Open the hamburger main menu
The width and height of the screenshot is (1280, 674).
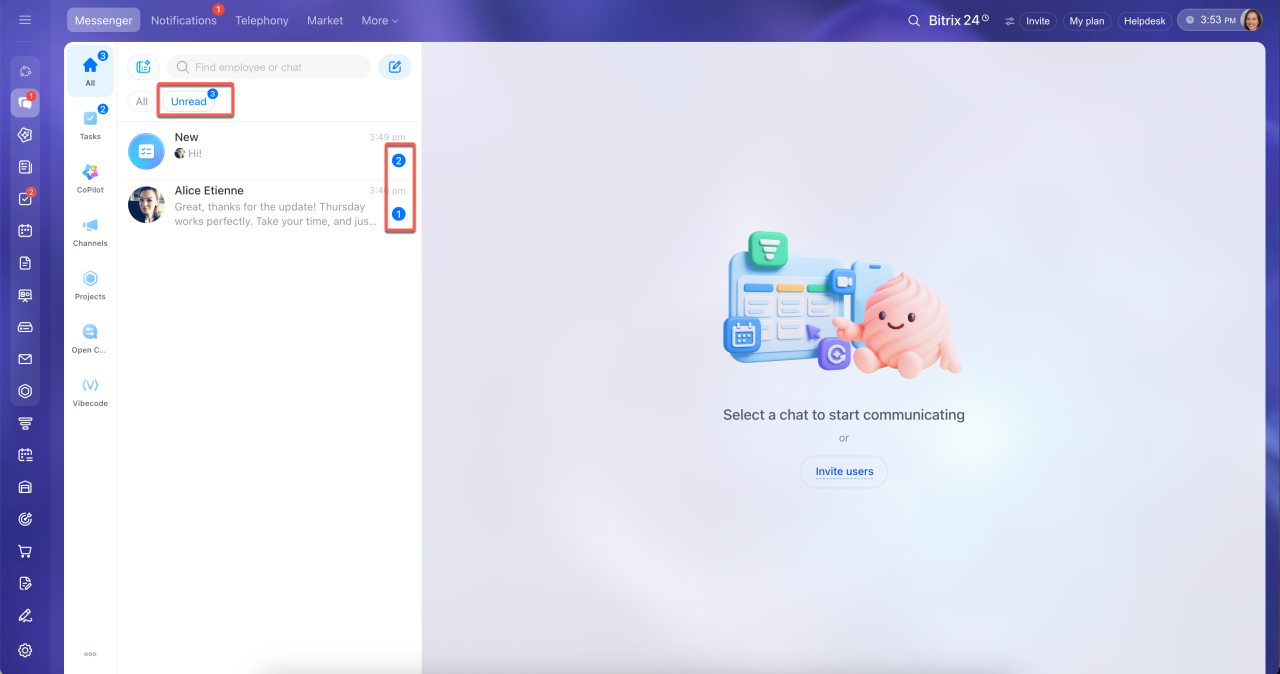coord(25,20)
